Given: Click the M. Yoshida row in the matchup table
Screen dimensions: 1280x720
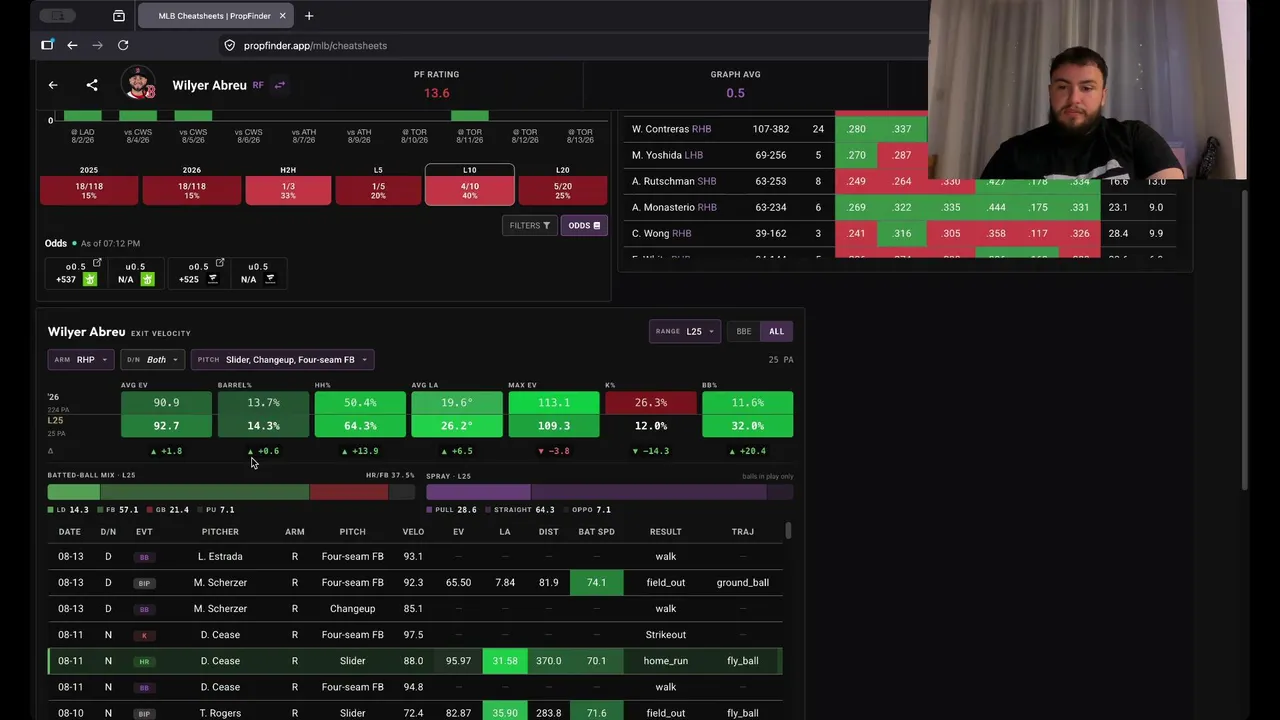Looking at the screenshot, I should coord(900,155).
